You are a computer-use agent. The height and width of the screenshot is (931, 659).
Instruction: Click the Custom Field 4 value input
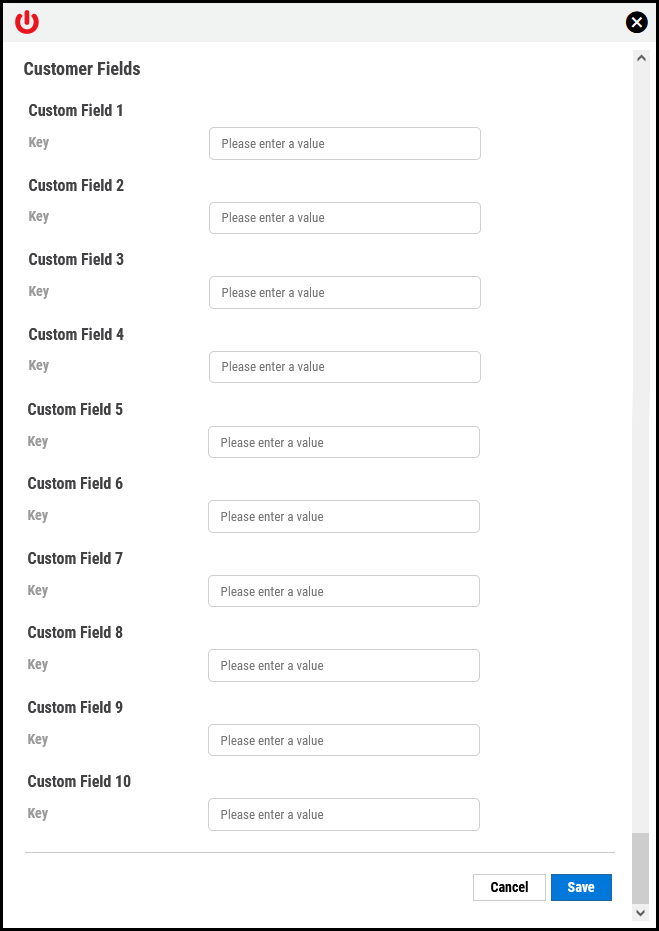click(x=344, y=366)
